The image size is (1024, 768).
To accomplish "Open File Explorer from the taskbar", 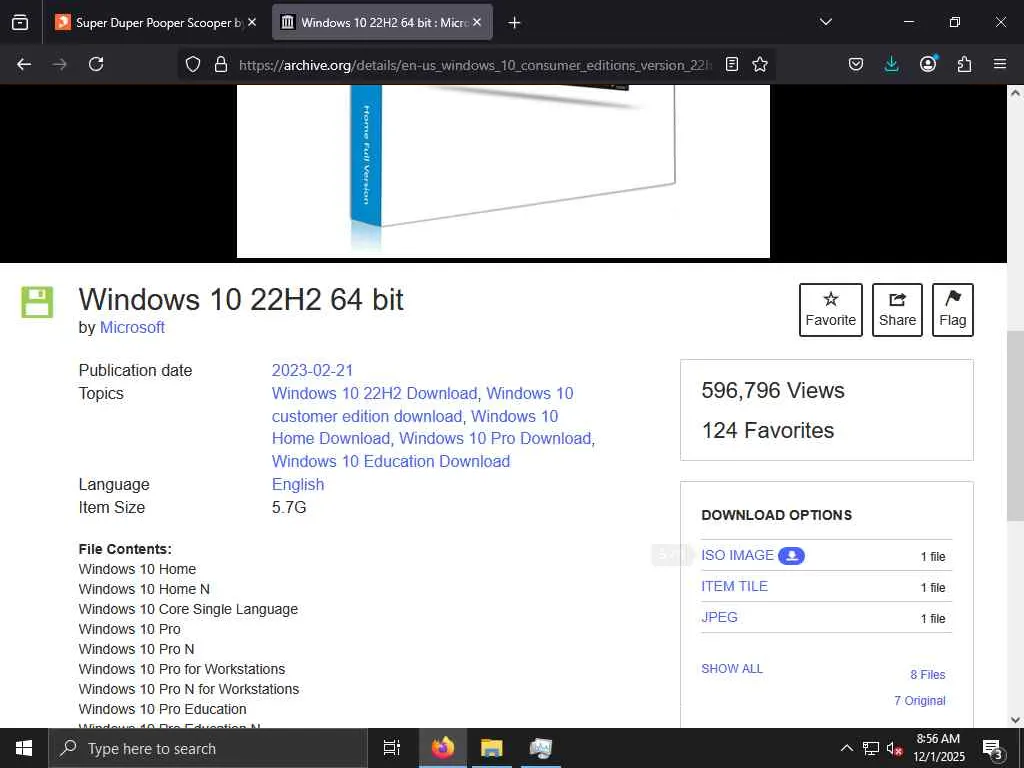I will point(492,748).
